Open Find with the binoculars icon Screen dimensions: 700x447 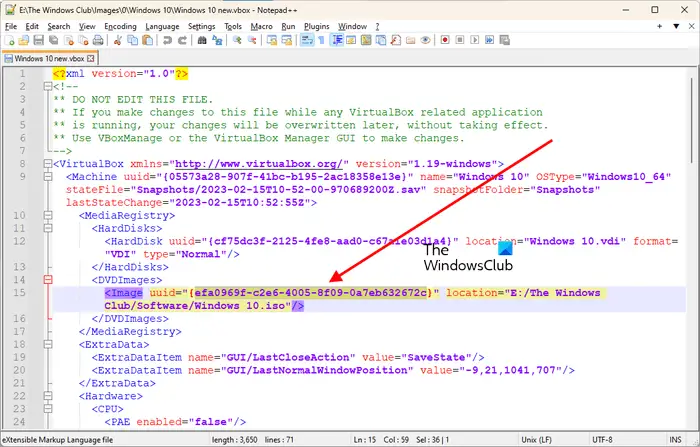coord(202,40)
